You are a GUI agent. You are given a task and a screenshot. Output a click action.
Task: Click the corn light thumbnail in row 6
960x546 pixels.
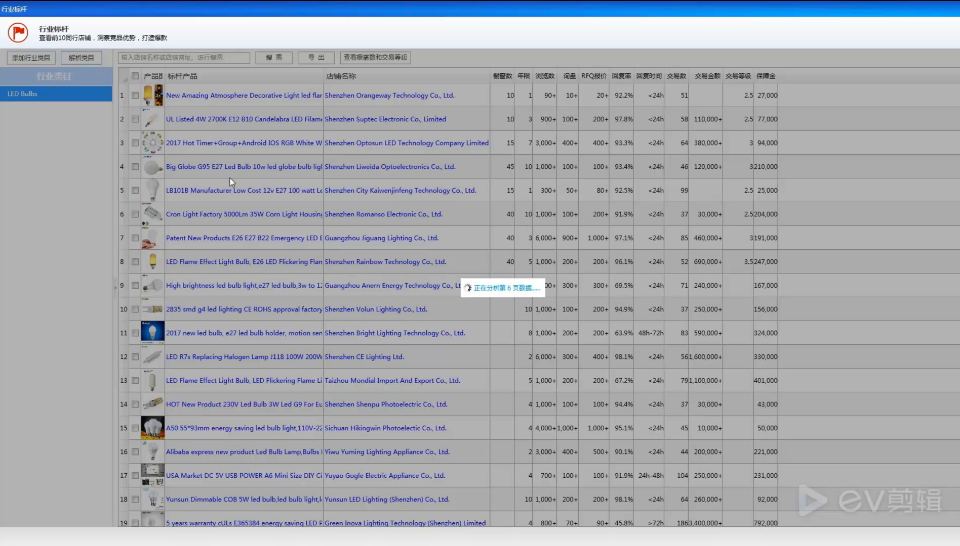coord(152,214)
